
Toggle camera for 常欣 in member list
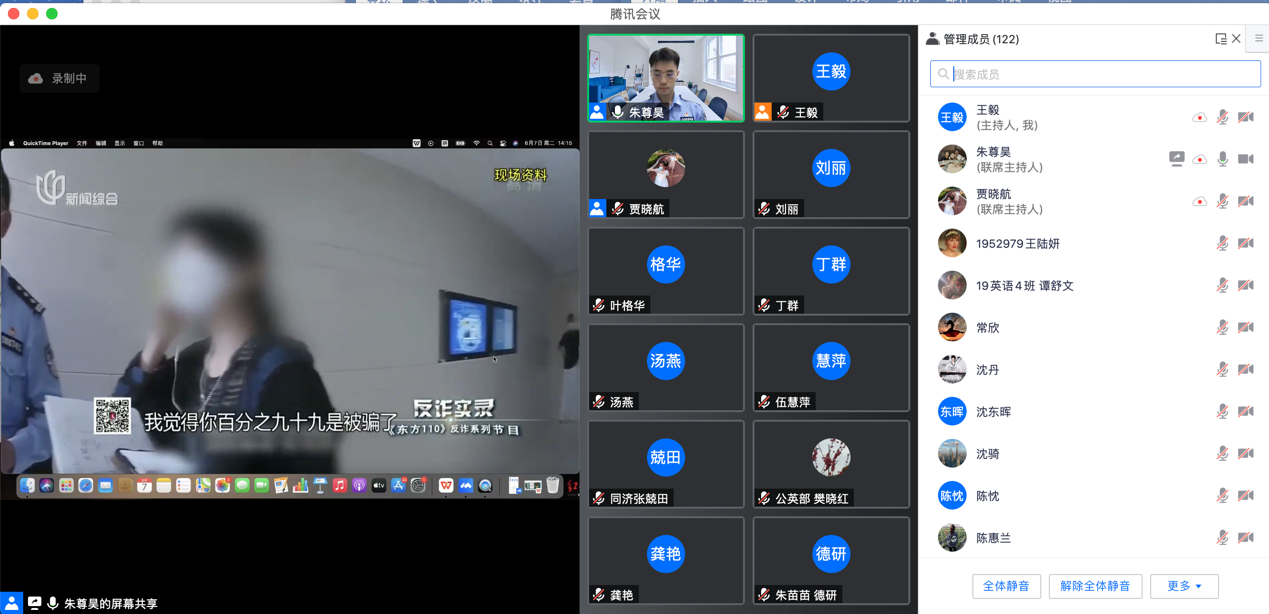coord(1245,328)
